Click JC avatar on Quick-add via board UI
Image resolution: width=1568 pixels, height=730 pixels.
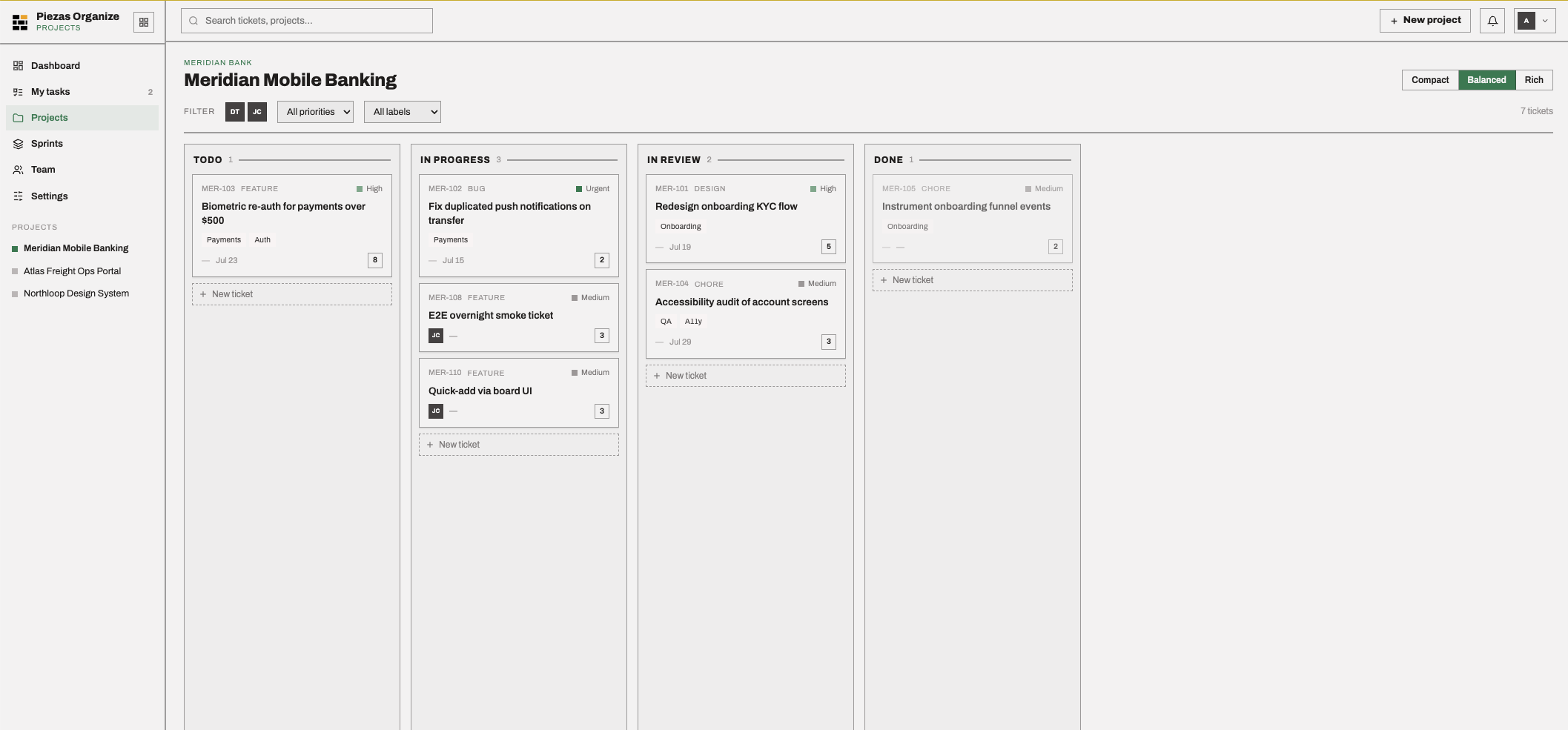(x=436, y=411)
